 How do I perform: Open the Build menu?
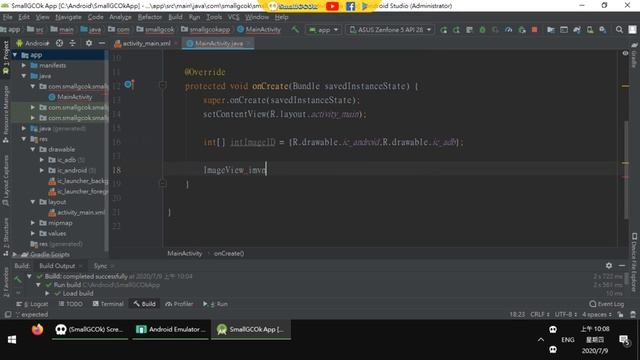pos(175,17)
